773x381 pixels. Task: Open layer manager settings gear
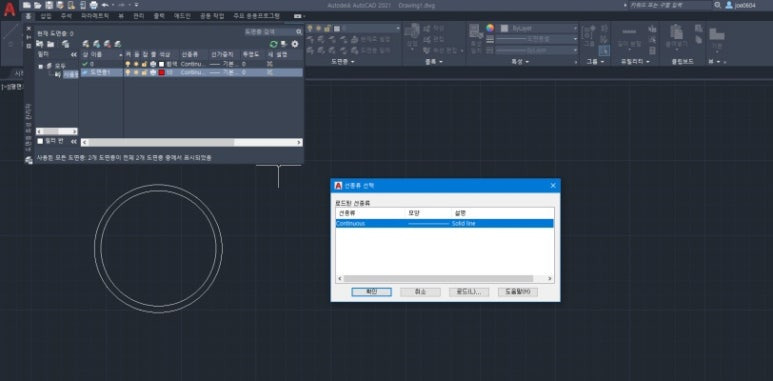[295, 44]
